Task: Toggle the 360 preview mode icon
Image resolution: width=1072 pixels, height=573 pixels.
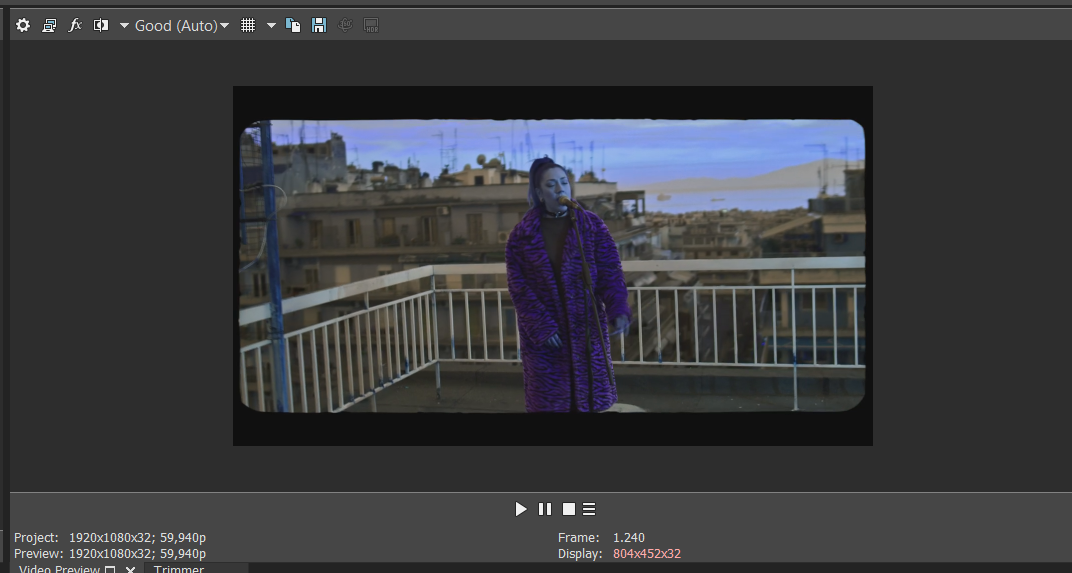Action: tap(345, 25)
